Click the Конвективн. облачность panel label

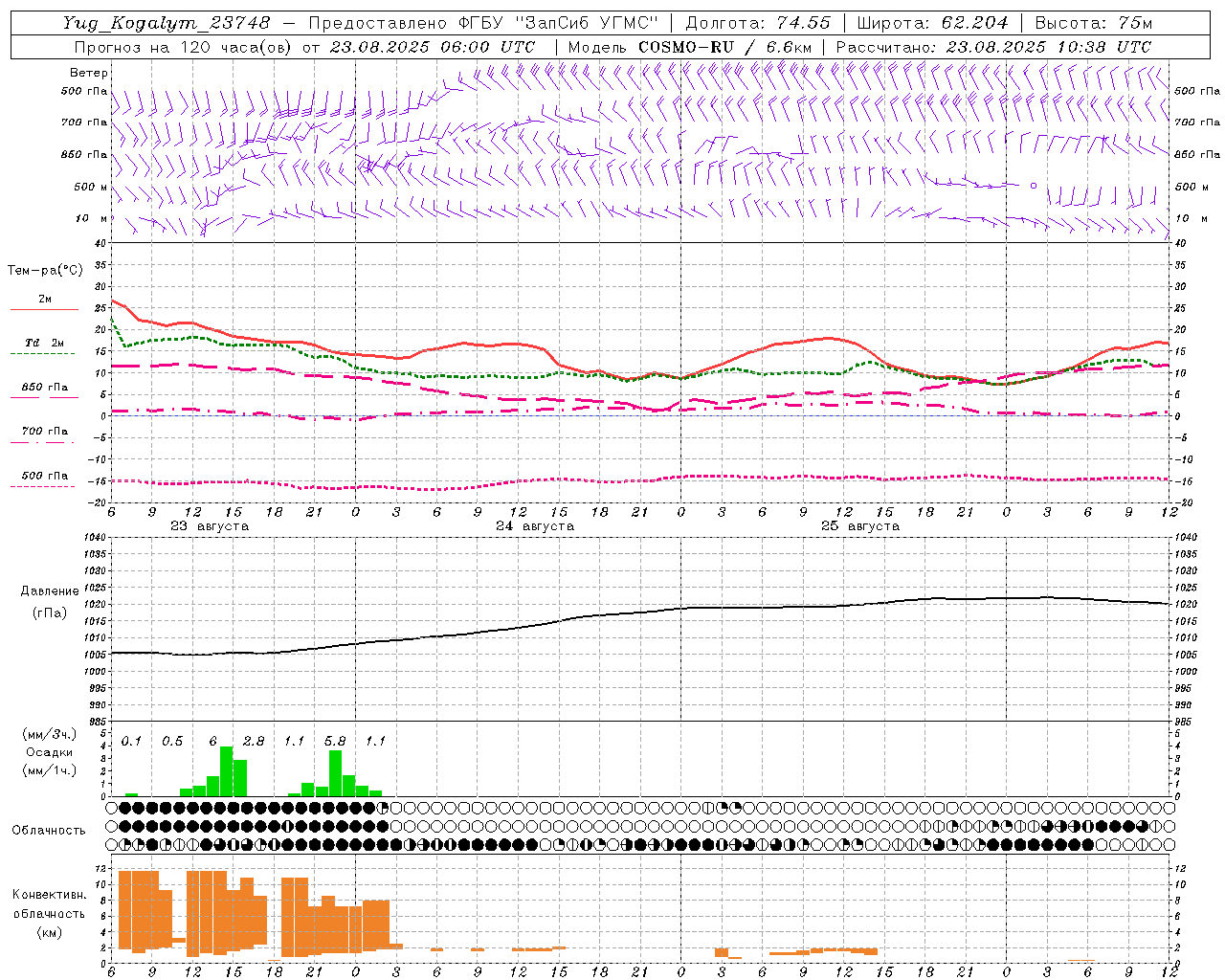tap(49, 904)
